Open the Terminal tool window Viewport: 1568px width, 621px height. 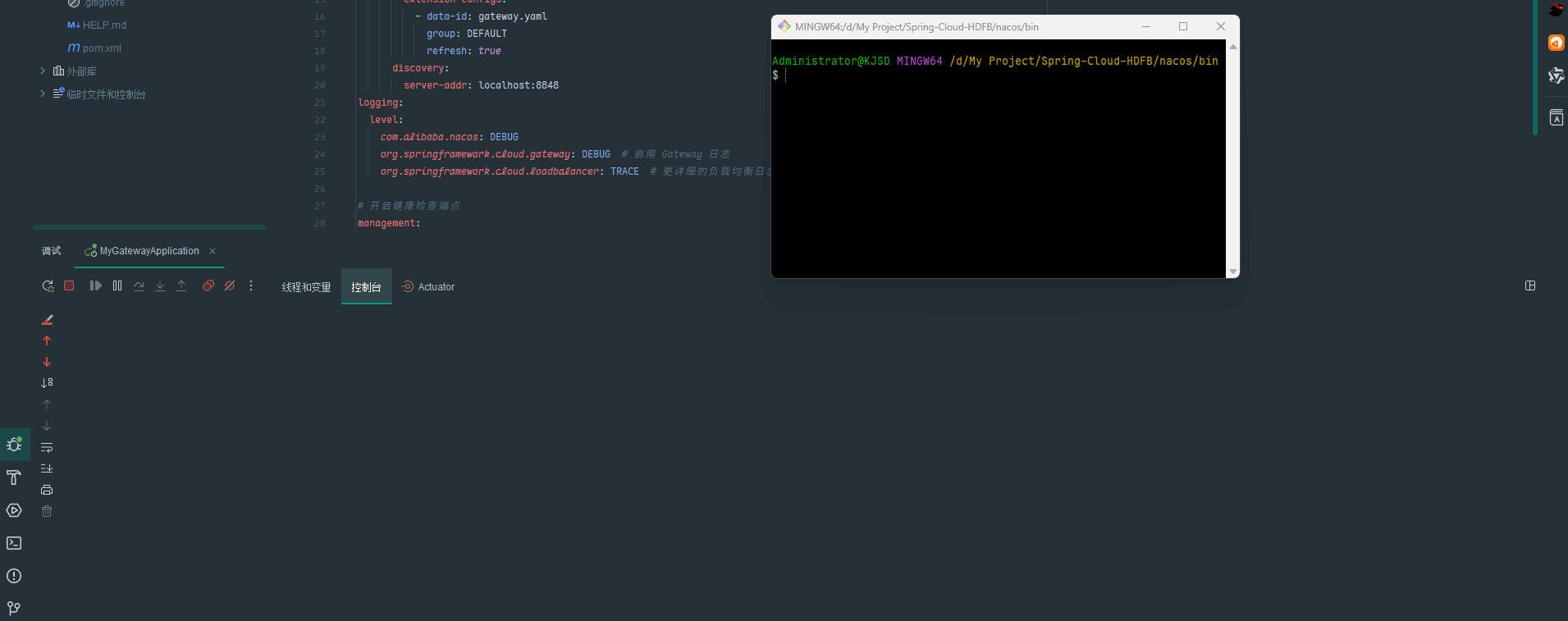(14, 543)
